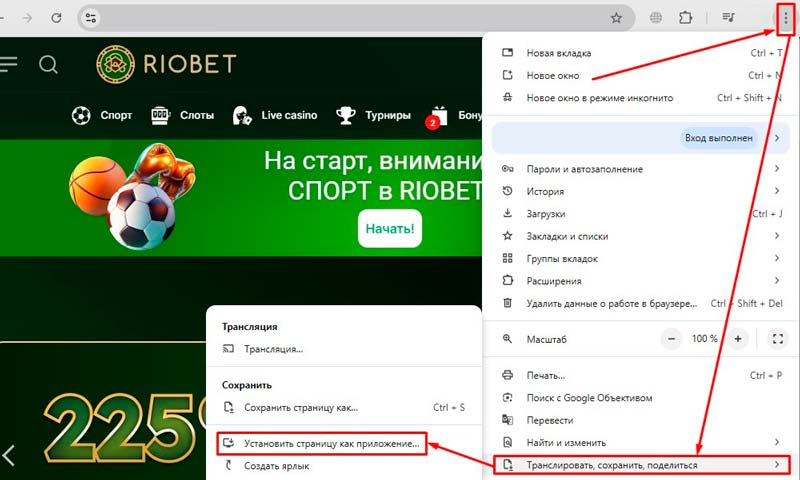This screenshot has height=480, width=800.
Task: Open the Extensions puzzle icon
Action: click(685, 18)
